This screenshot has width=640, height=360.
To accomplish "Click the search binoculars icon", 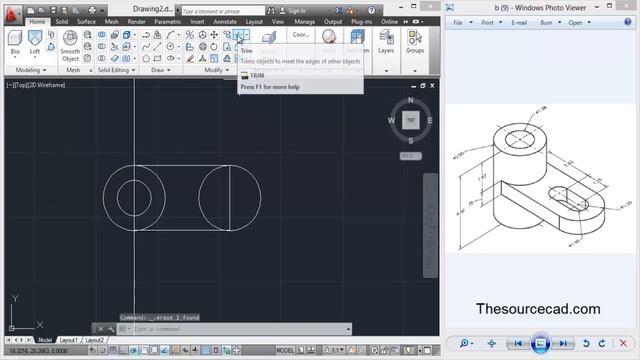I will (x=271, y=11).
